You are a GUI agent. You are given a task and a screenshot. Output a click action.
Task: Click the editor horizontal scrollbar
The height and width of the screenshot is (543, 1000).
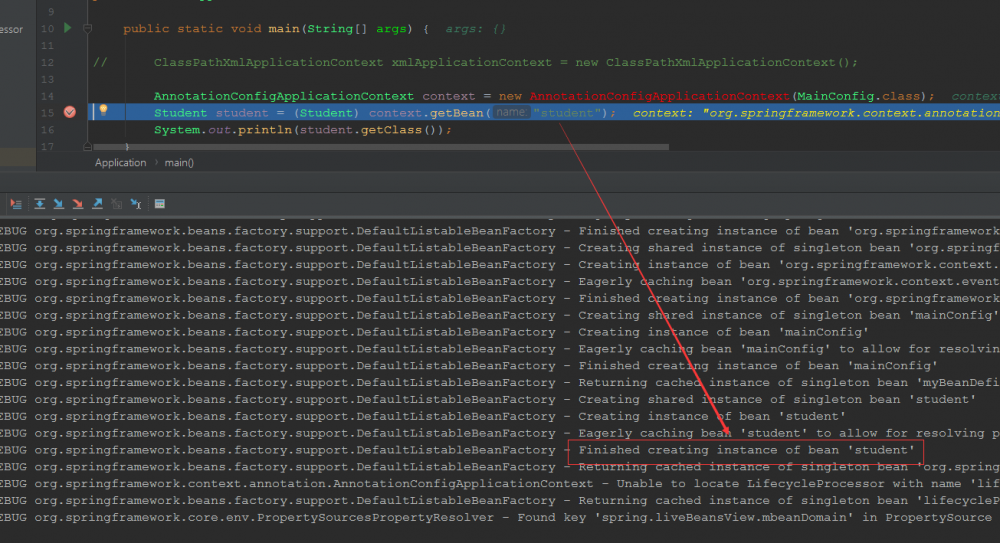pyautogui.click(x=381, y=147)
